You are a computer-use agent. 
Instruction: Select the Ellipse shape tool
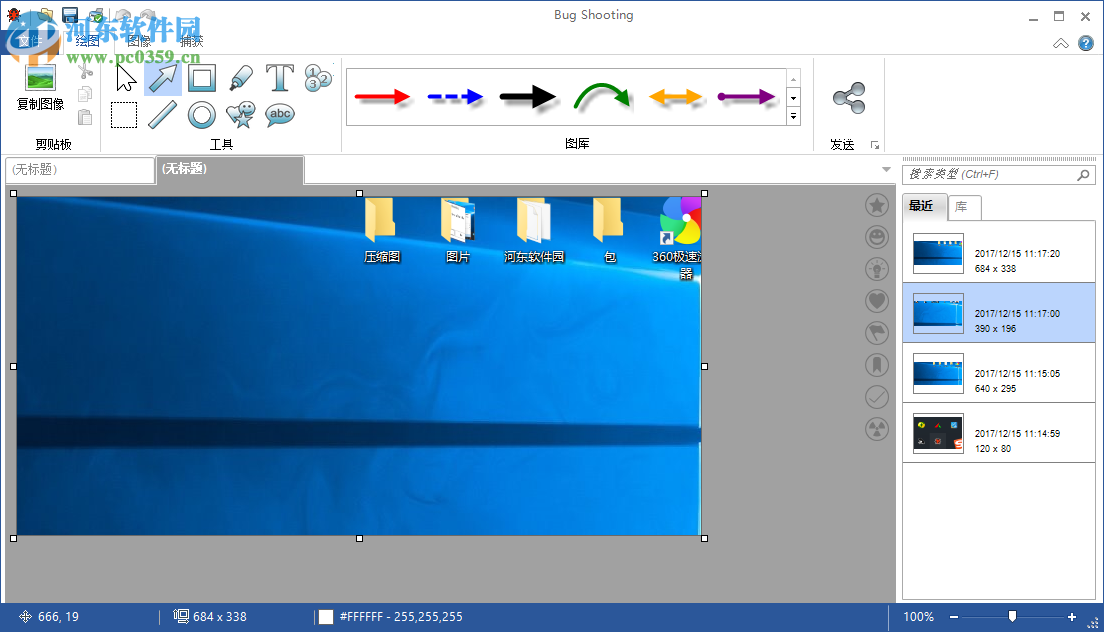202,115
